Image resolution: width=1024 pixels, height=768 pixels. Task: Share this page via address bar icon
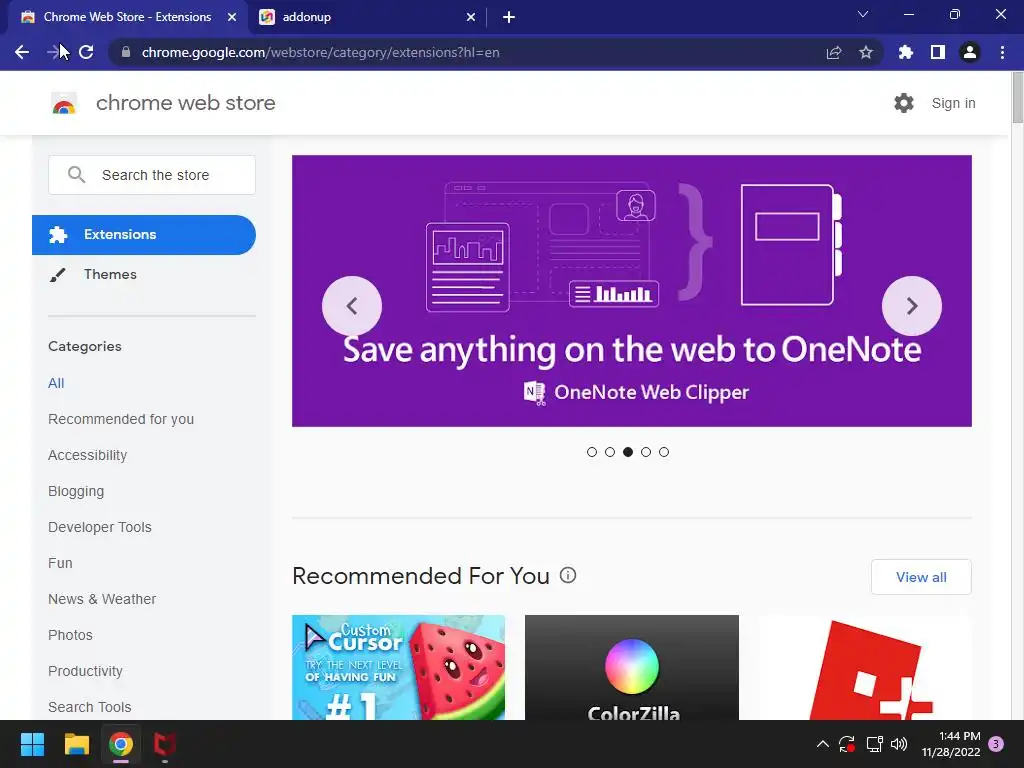(x=834, y=52)
